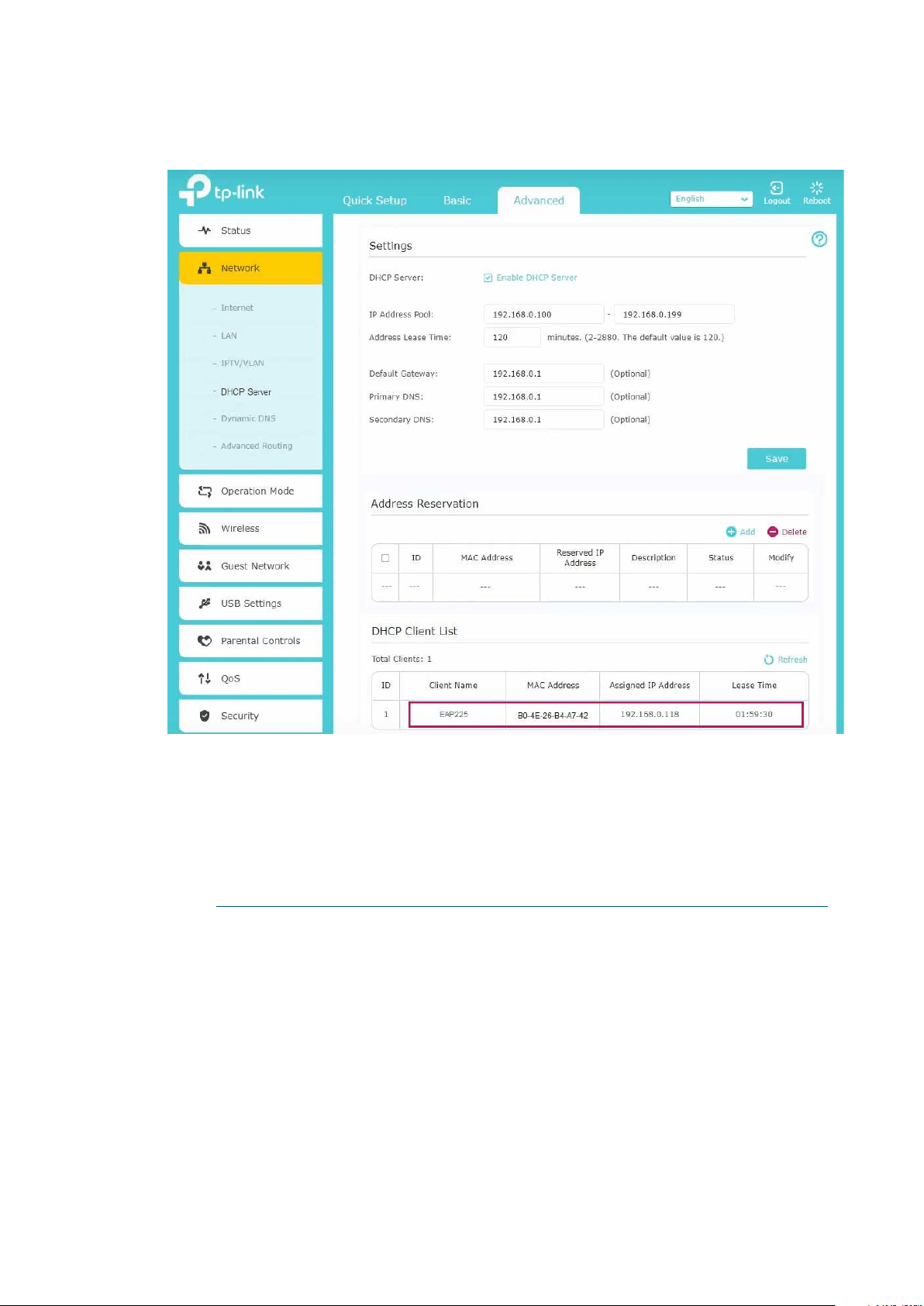924x1306 pixels.
Task: Refresh the DHCP Client List
Action: click(785, 660)
